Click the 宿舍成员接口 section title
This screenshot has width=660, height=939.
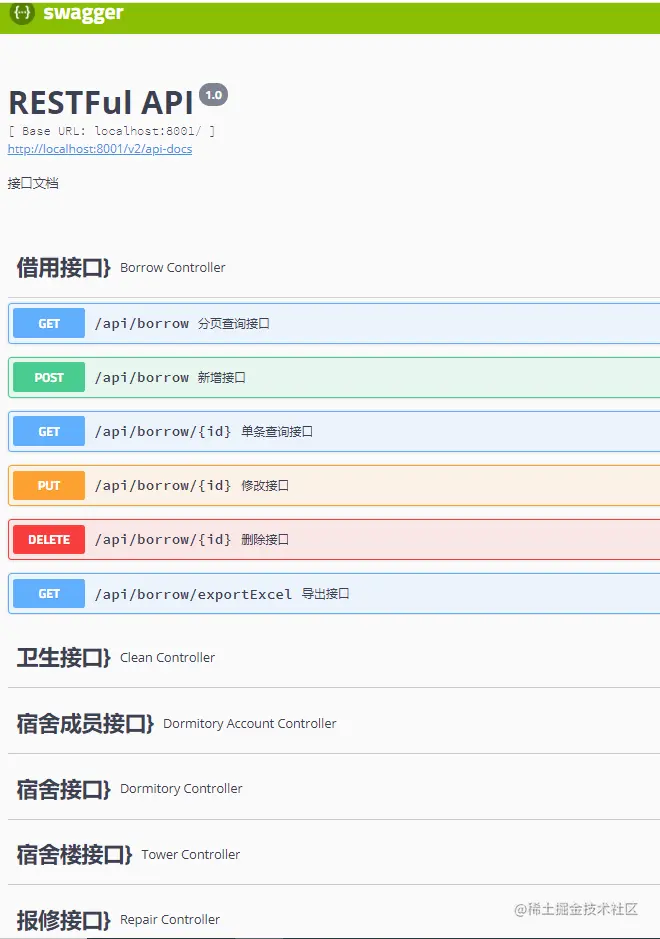(x=85, y=723)
